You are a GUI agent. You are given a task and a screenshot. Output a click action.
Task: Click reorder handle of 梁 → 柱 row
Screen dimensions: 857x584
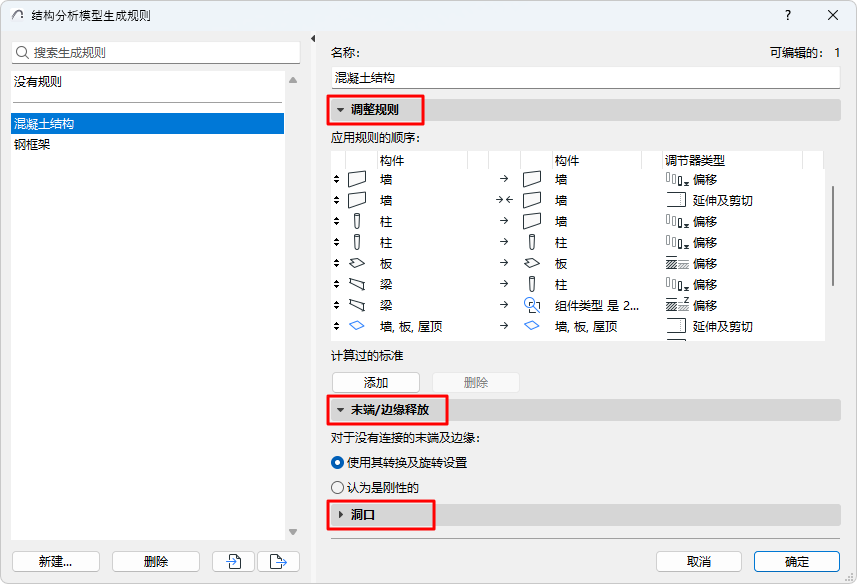pos(336,284)
